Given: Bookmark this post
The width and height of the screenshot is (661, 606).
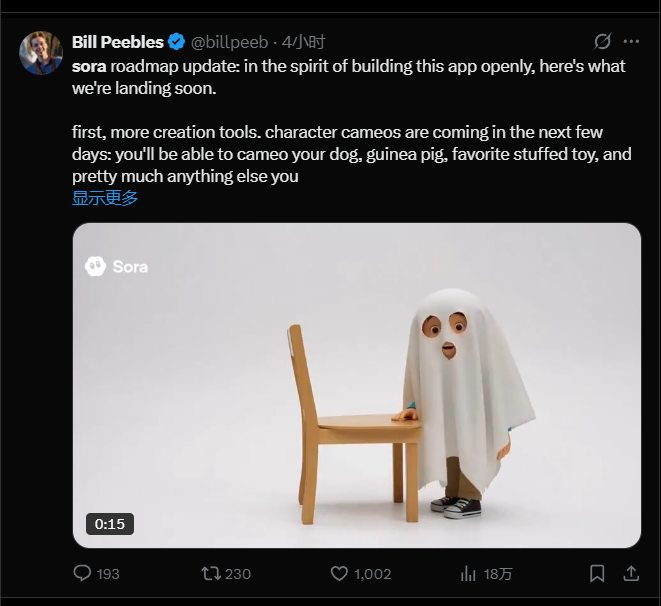Looking at the screenshot, I should pyautogui.click(x=597, y=574).
